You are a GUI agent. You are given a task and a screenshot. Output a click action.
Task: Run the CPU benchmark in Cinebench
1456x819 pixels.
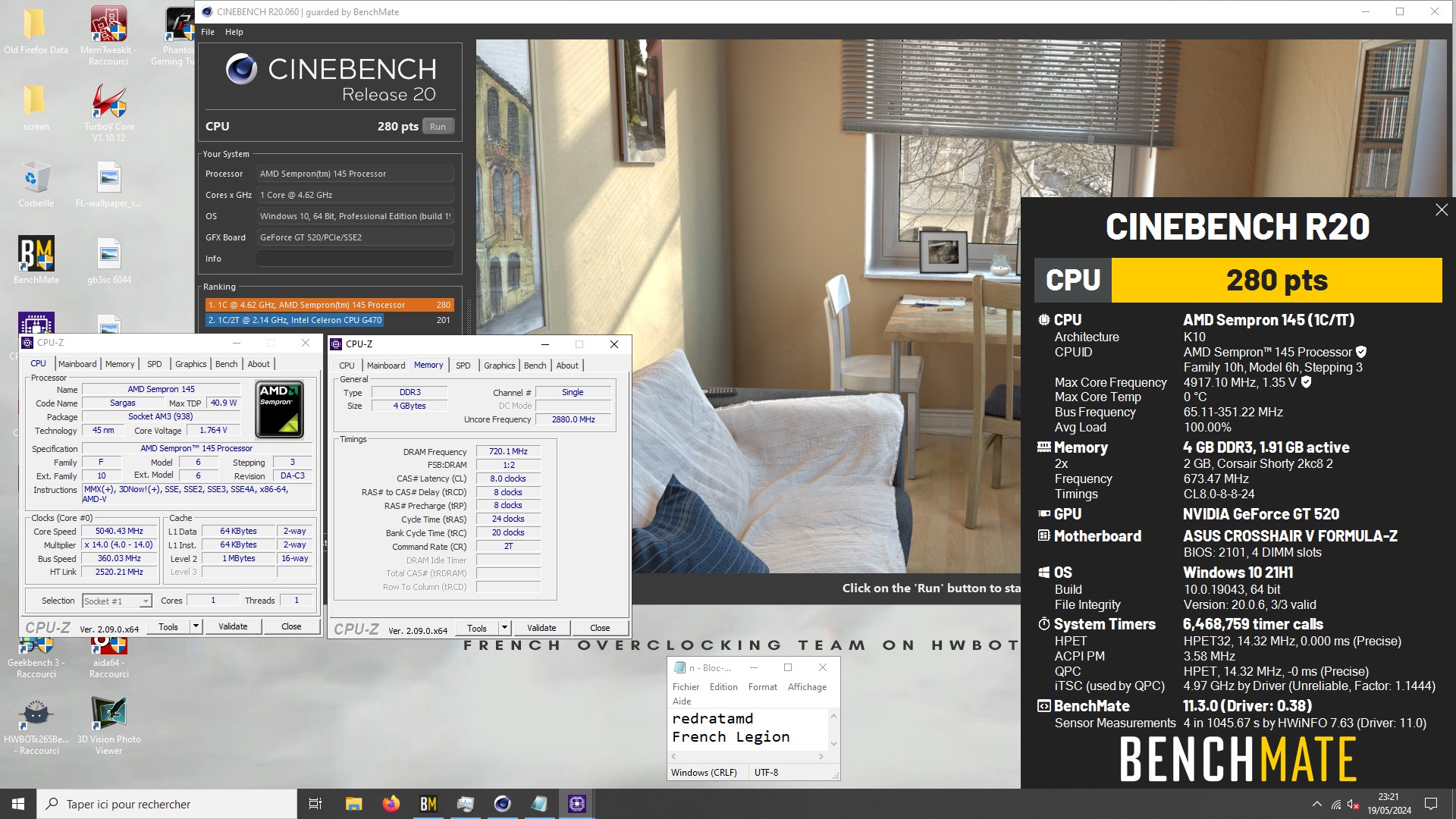click(x=438, y=127)
